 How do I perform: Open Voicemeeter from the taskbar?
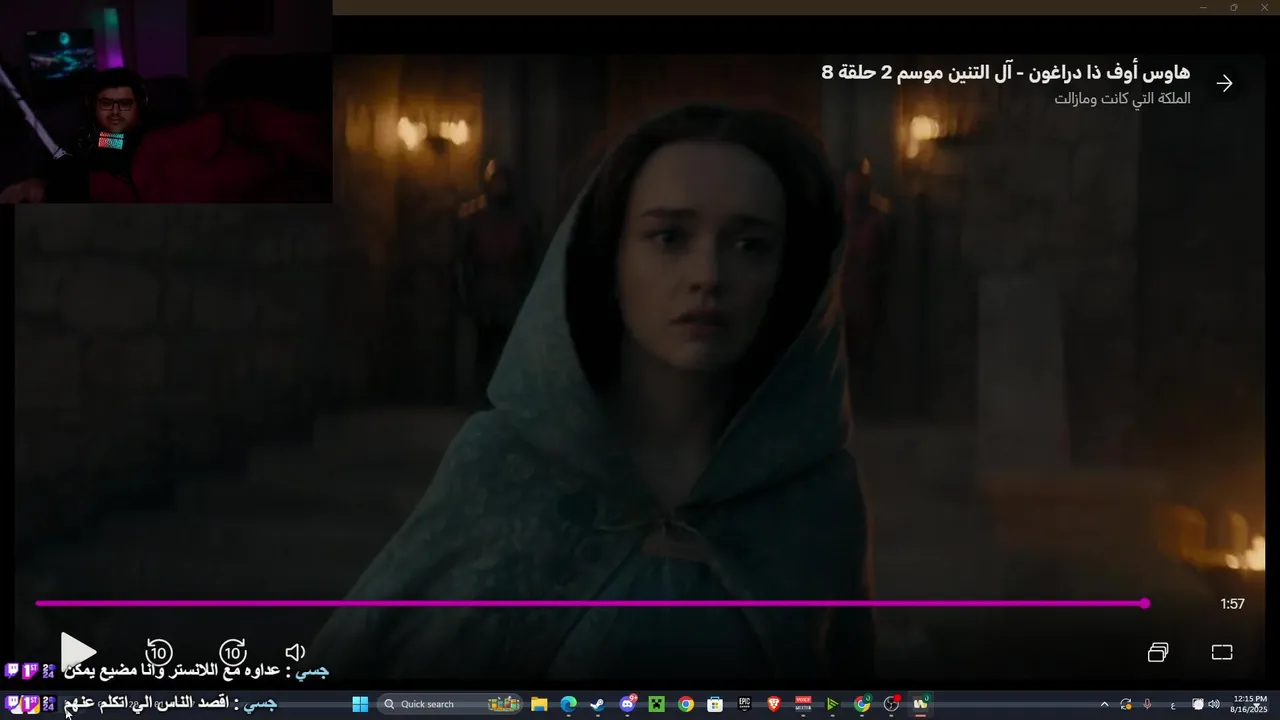pos(803,704)
